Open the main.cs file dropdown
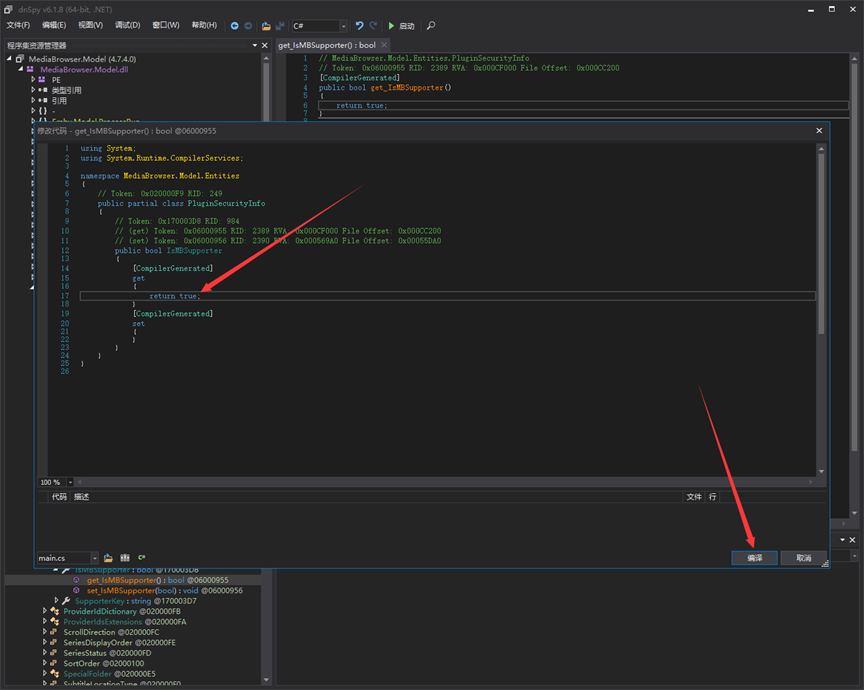This screenshot has width=864, height=690. [x=95, y=557]
